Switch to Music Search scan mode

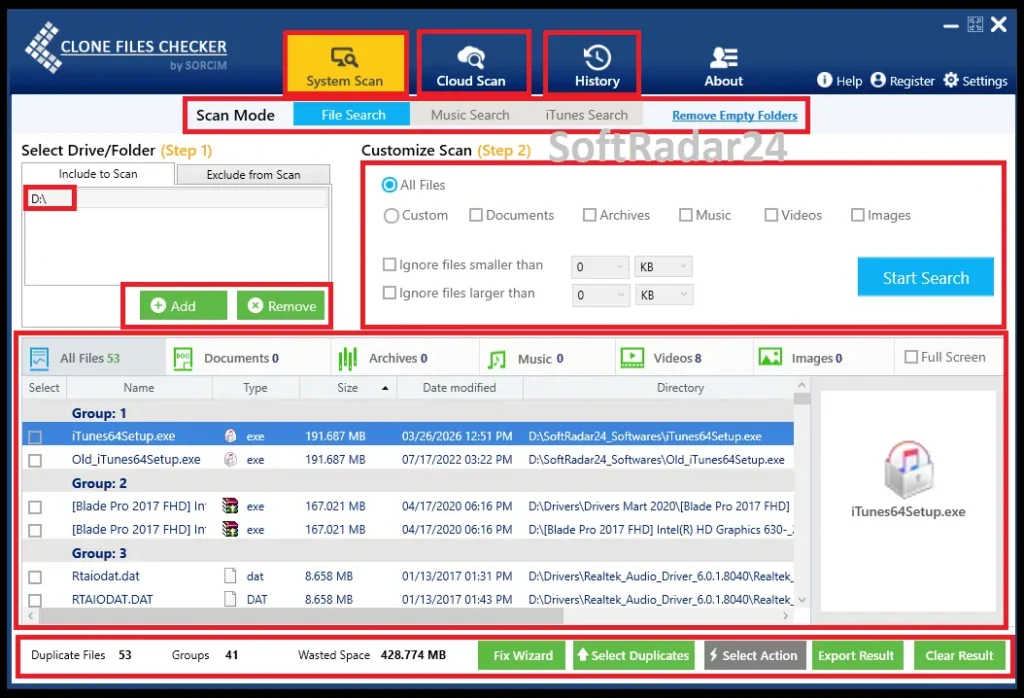pos(470,115)
